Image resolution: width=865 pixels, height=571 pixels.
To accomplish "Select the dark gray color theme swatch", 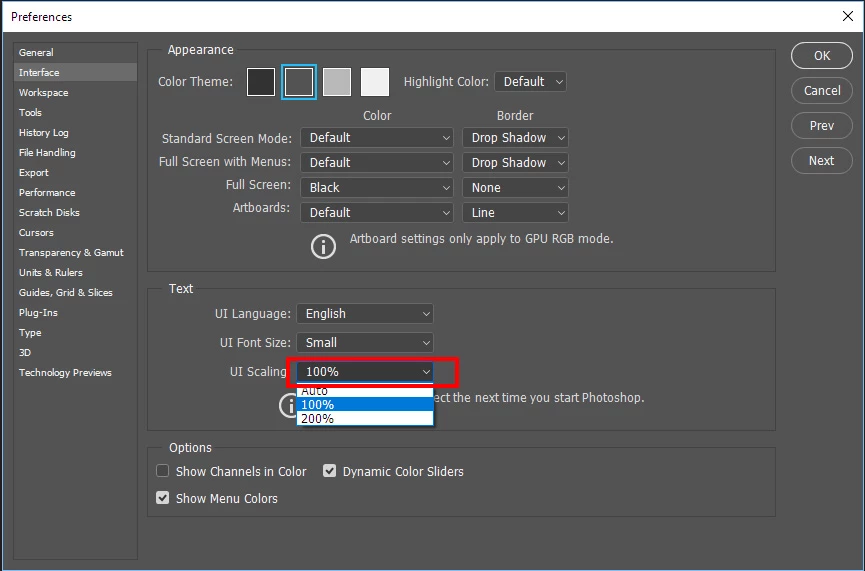I will pyautogui.click(x=299, y=82).
